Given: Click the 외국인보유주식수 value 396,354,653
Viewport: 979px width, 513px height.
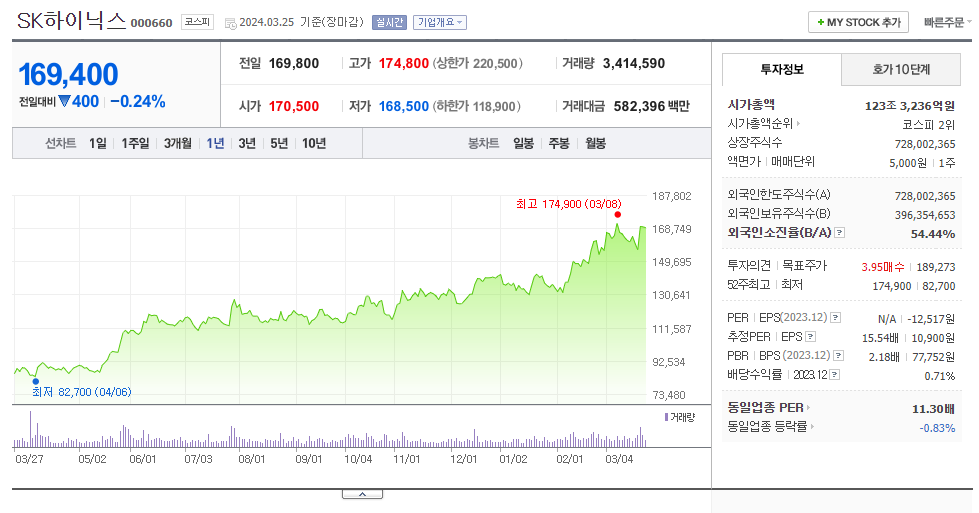Looking at the screenshot, I should pyautogui.click(x=925, y=215).
